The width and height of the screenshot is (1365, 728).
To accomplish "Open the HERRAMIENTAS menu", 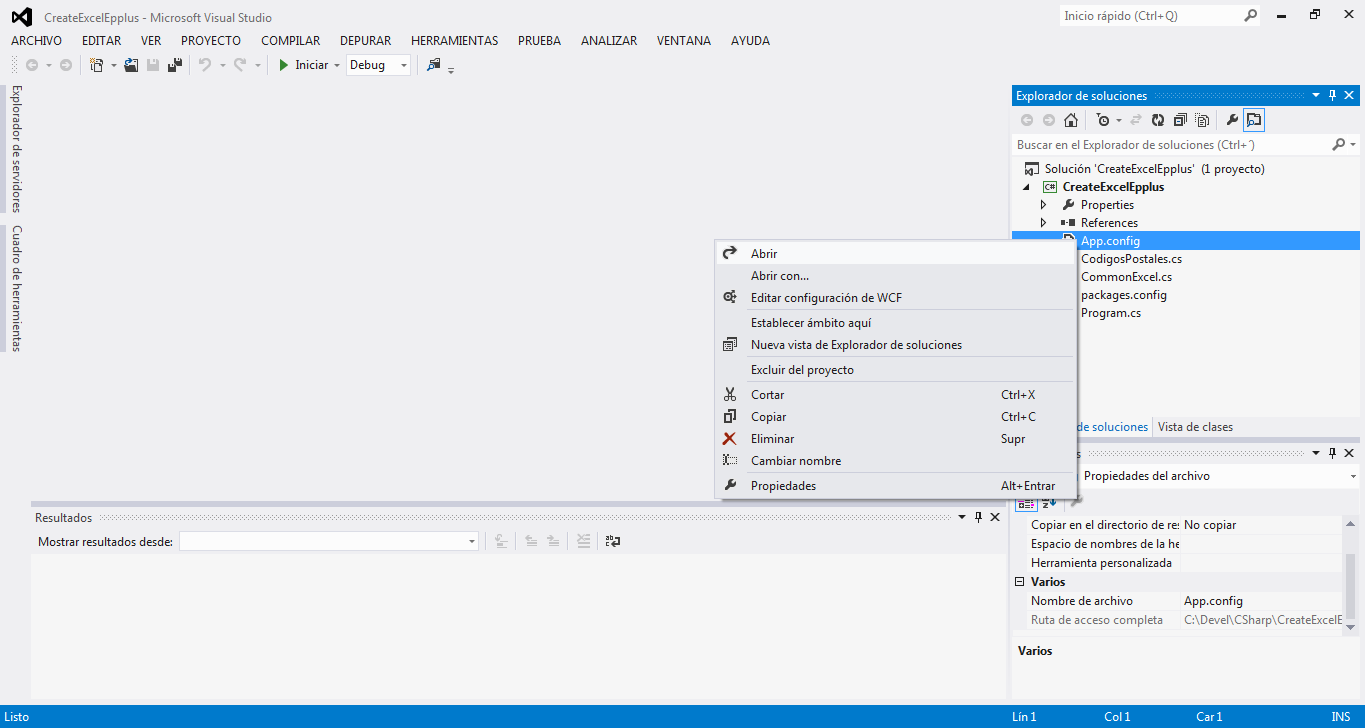I will coord(454,41).
